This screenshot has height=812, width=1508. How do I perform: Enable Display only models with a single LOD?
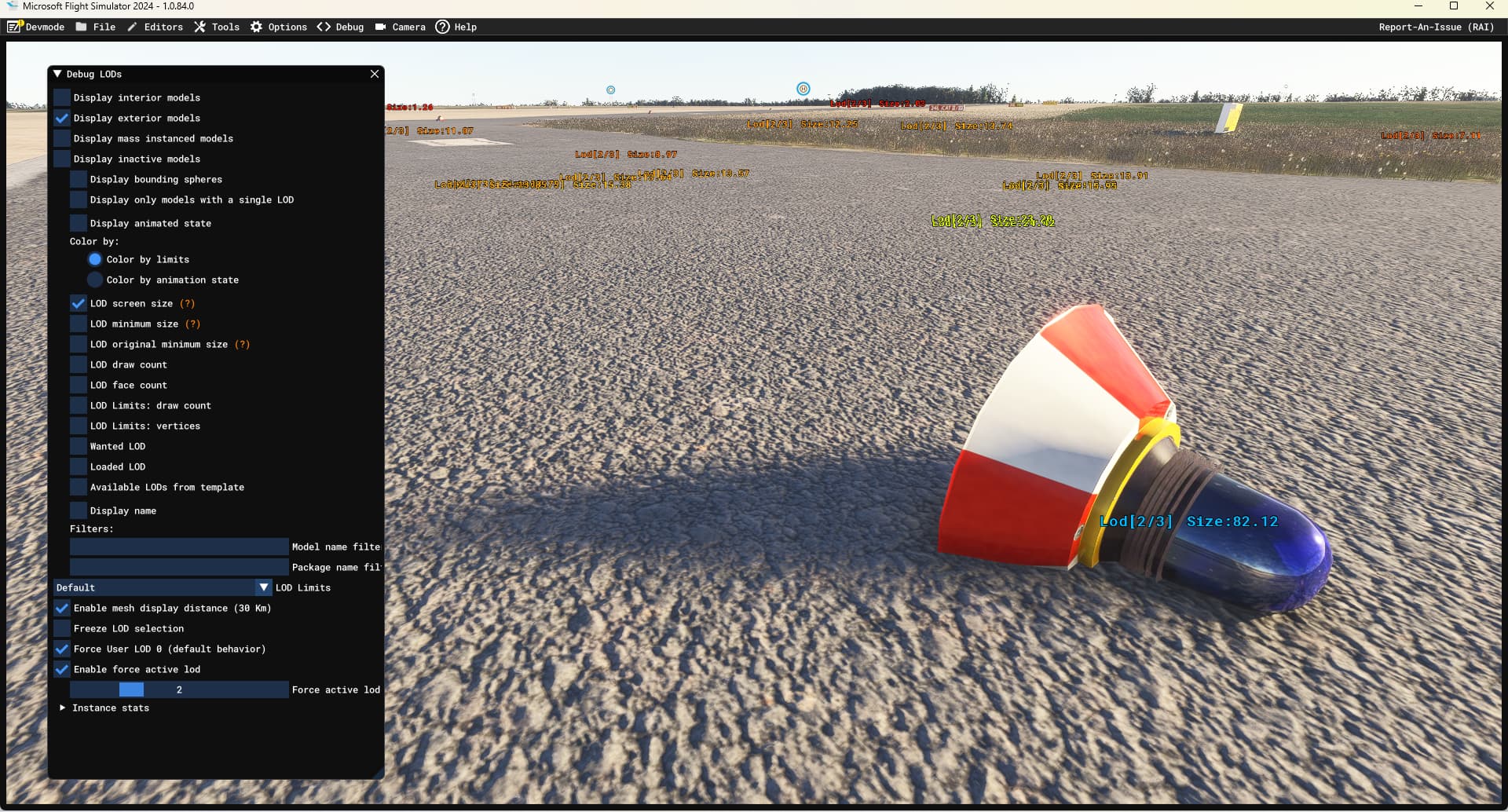click(x=79, y=199)
